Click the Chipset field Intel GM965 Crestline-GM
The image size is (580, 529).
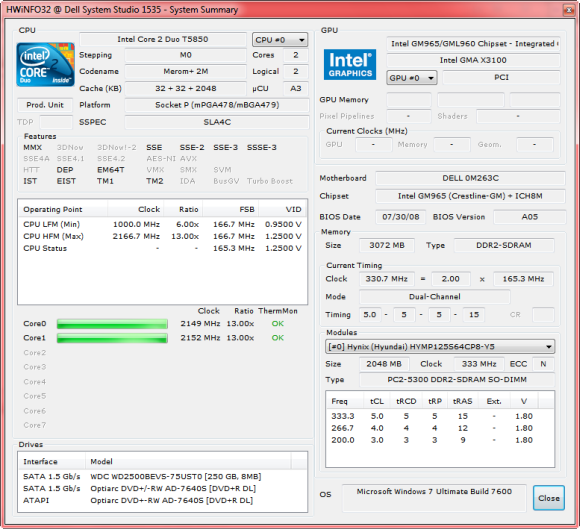470,196
